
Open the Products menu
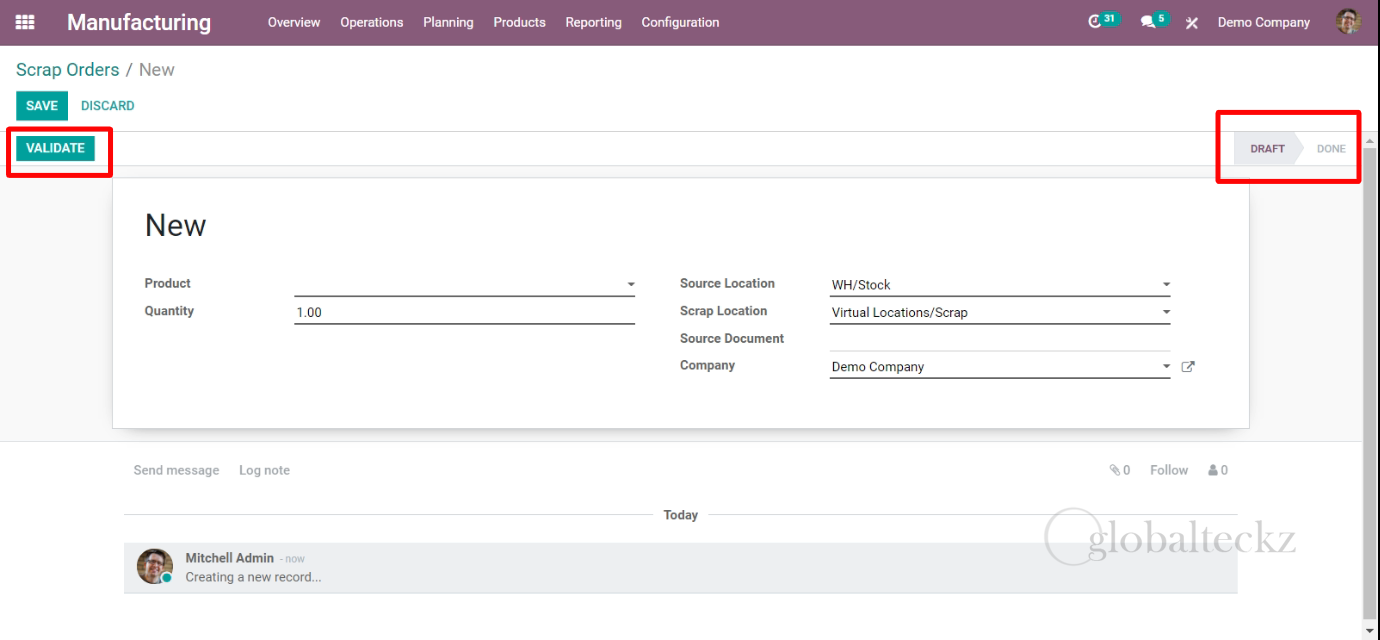(519, 22)
